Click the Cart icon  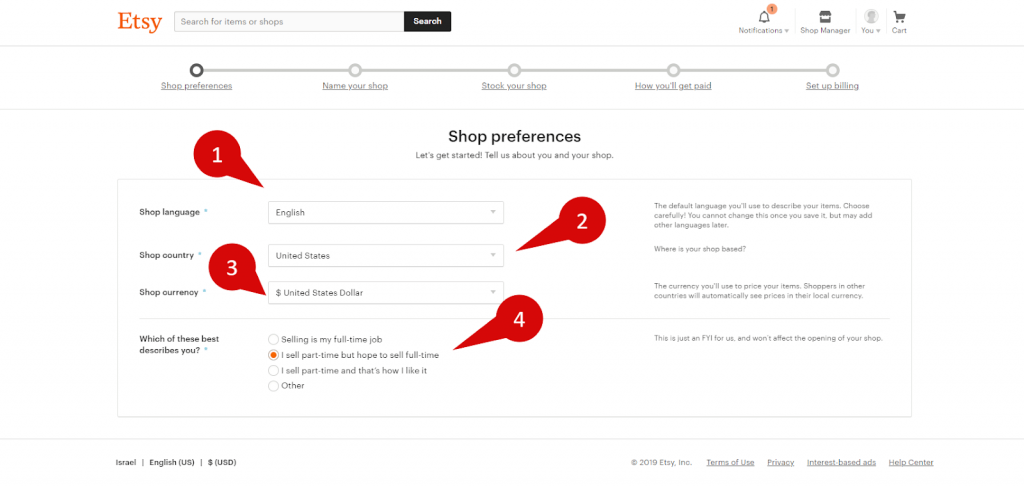pos(899,17)
